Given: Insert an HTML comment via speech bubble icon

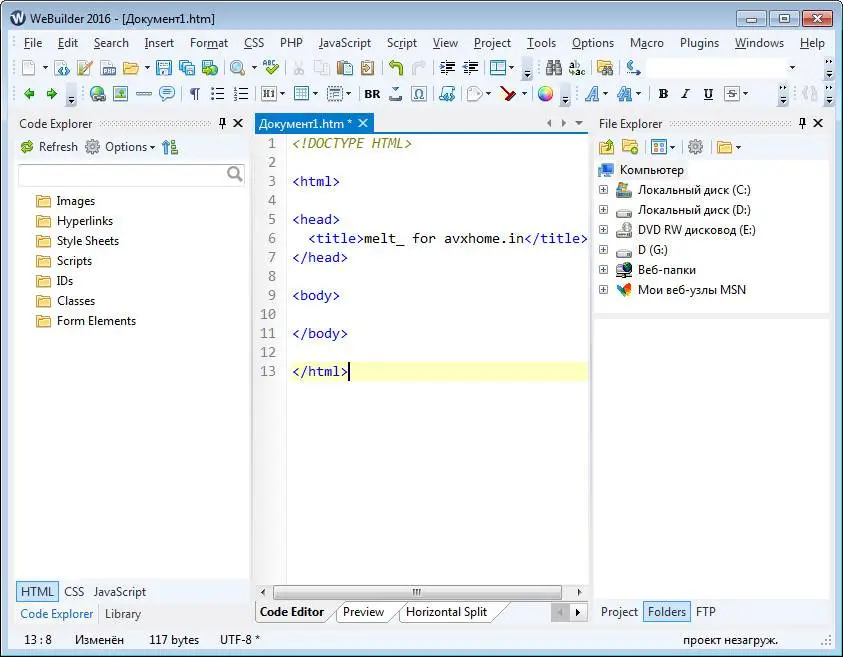Looking at the screenshot, I should (x=166, y=94).
